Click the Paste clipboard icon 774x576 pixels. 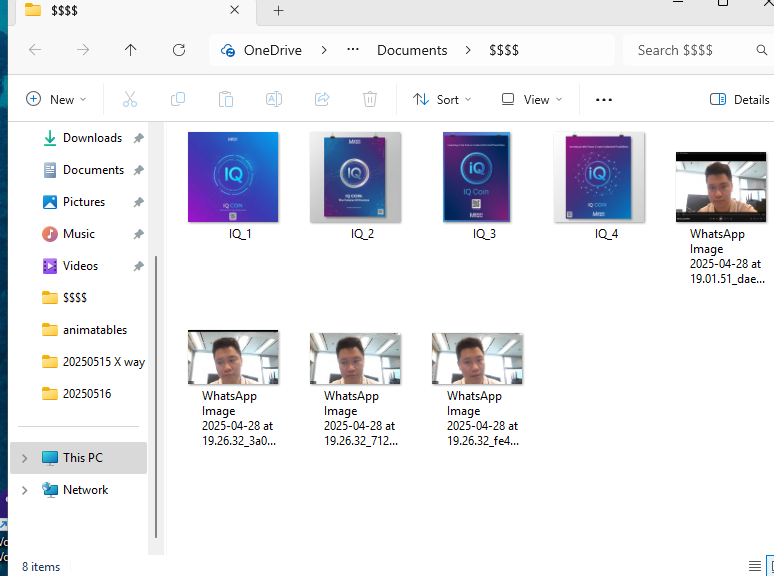(x=226, y=99)
